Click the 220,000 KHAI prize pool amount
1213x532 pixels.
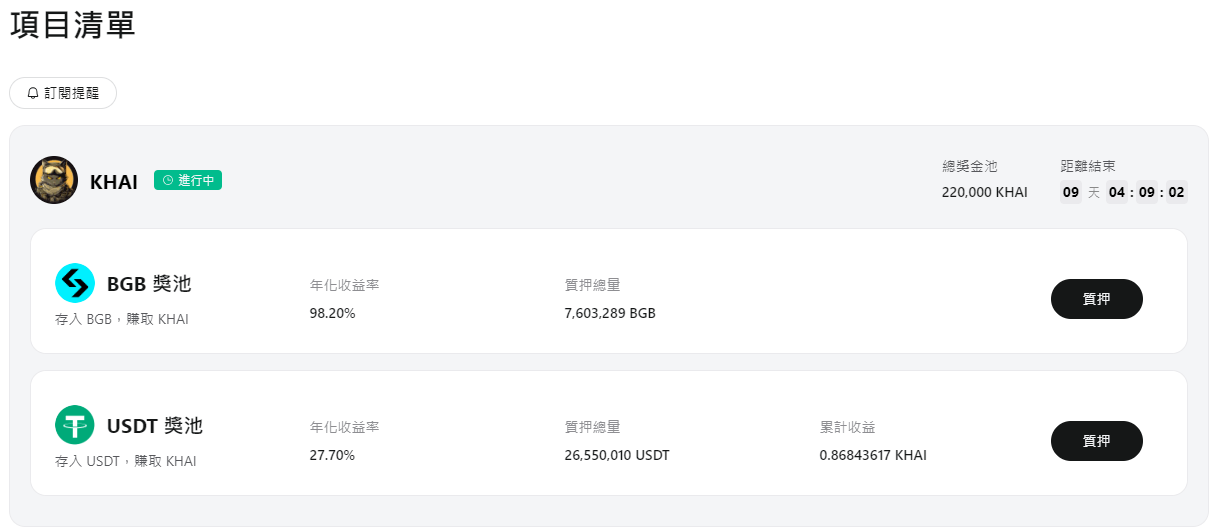tap(984, 192)
